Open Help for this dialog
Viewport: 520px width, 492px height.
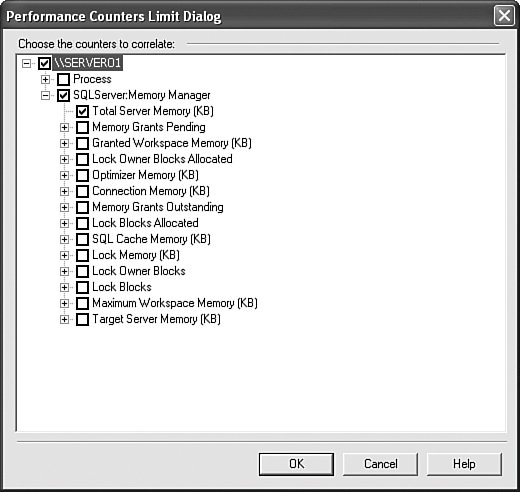pyautogui.click(x=464, y=464)
